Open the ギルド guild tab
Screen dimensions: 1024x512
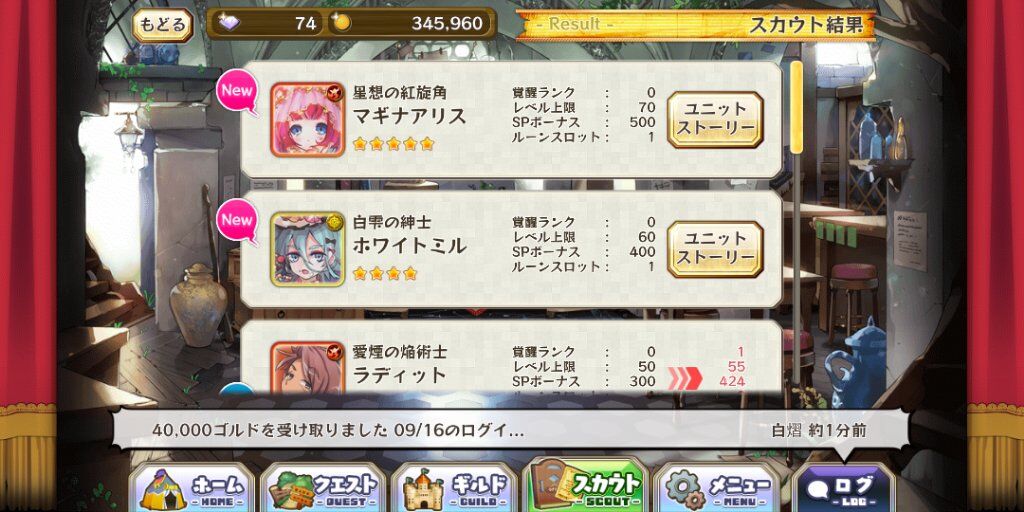coord(454,487)
